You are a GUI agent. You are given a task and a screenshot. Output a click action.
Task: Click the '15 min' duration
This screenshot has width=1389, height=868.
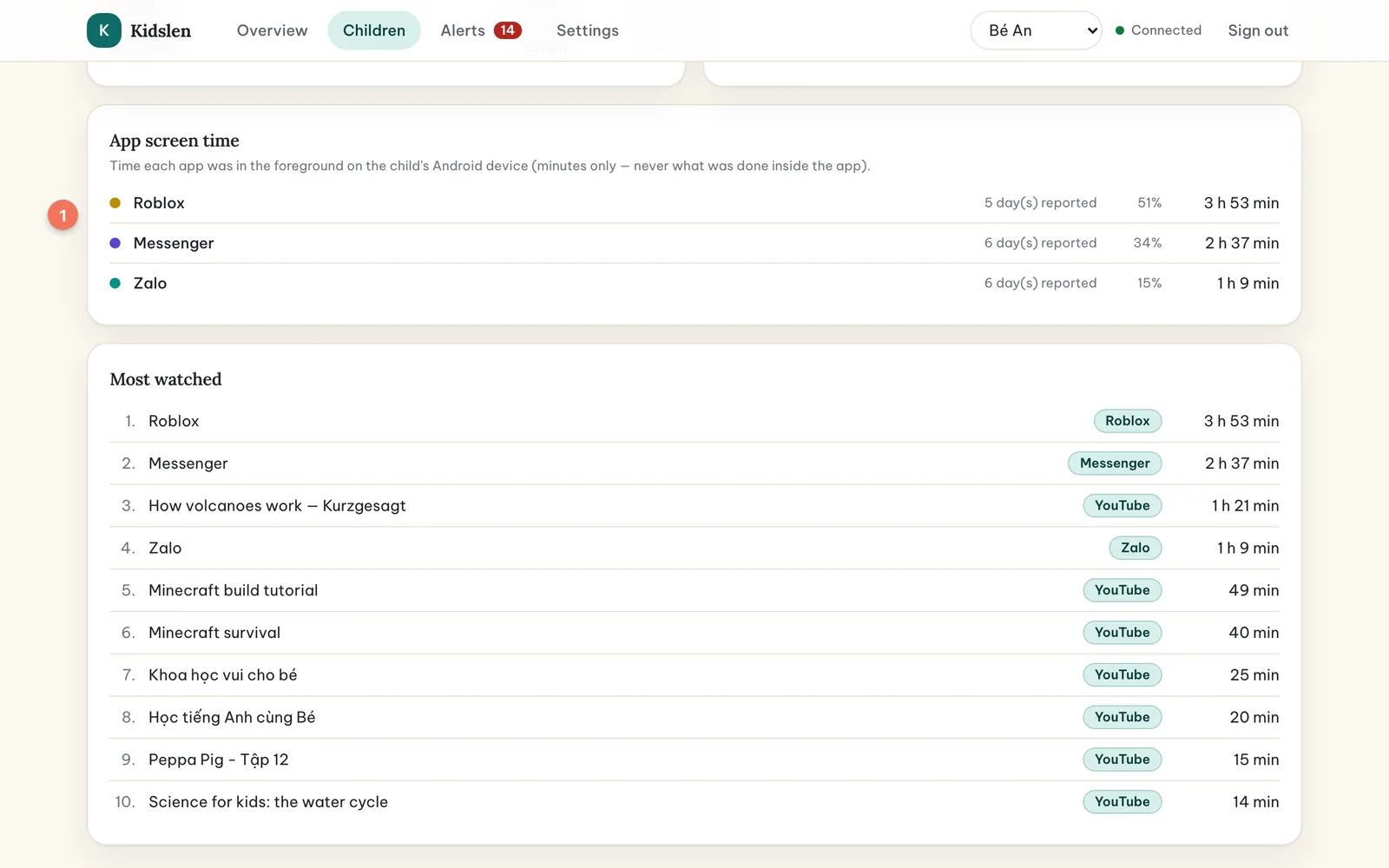coord(1256,759)
